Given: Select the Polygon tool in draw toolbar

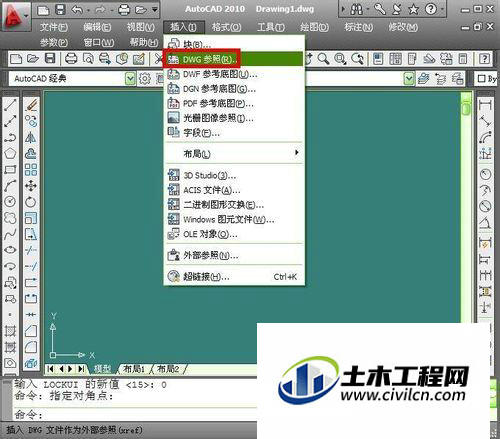Looking at the screenshot, I should pyautogui.click(x=10, y=153).
